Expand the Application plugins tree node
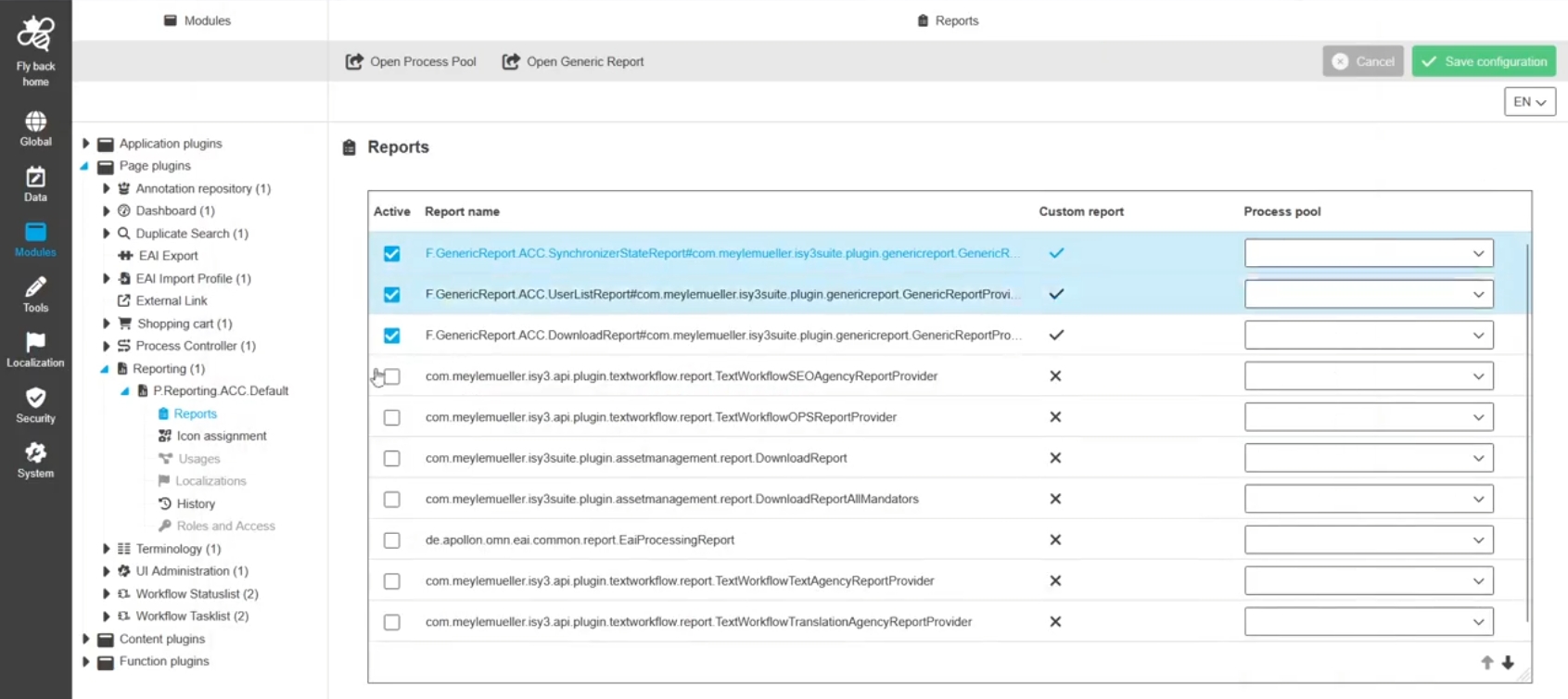 pos(86,144)
